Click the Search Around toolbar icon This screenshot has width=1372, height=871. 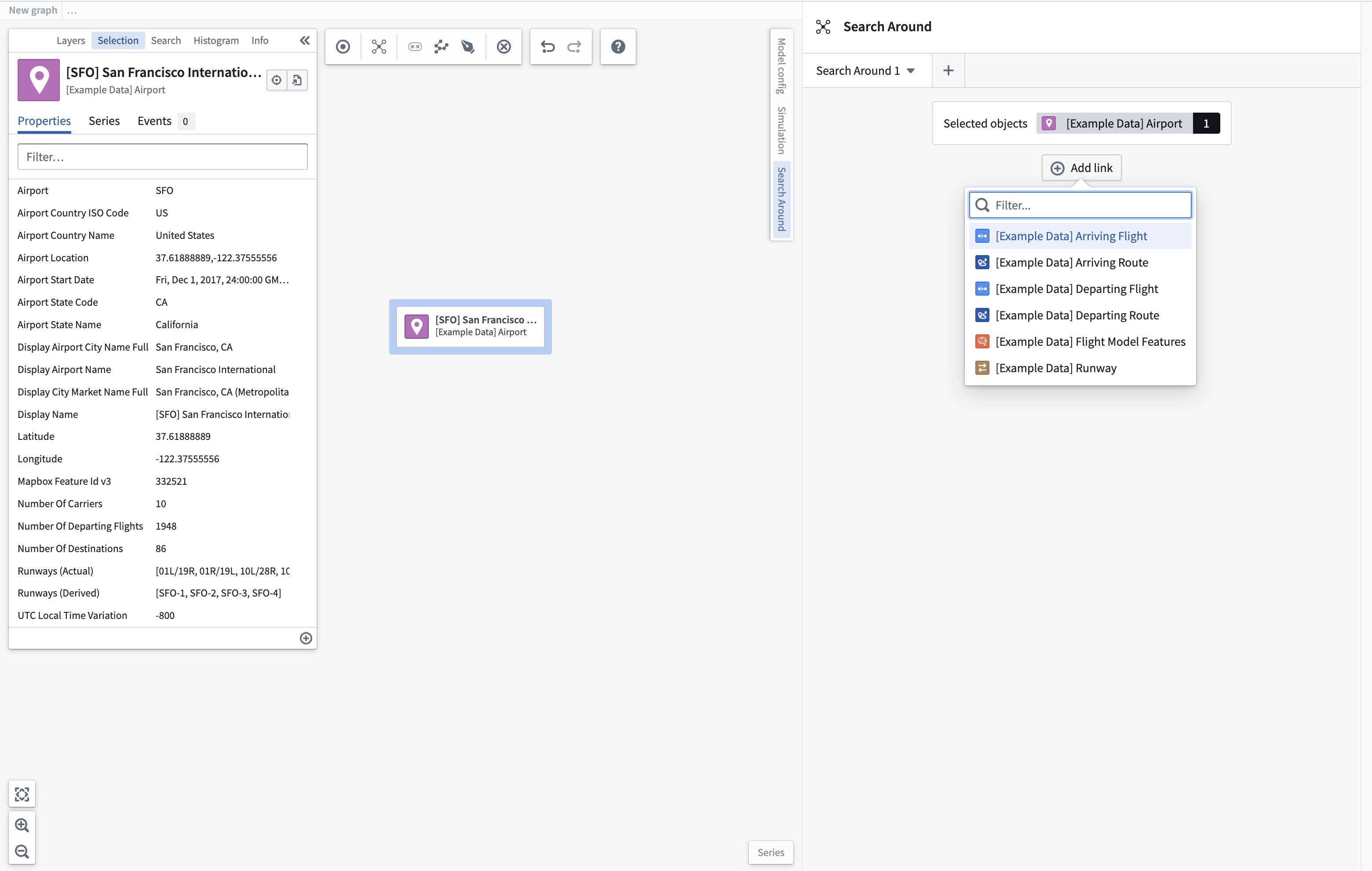point(379,47)
